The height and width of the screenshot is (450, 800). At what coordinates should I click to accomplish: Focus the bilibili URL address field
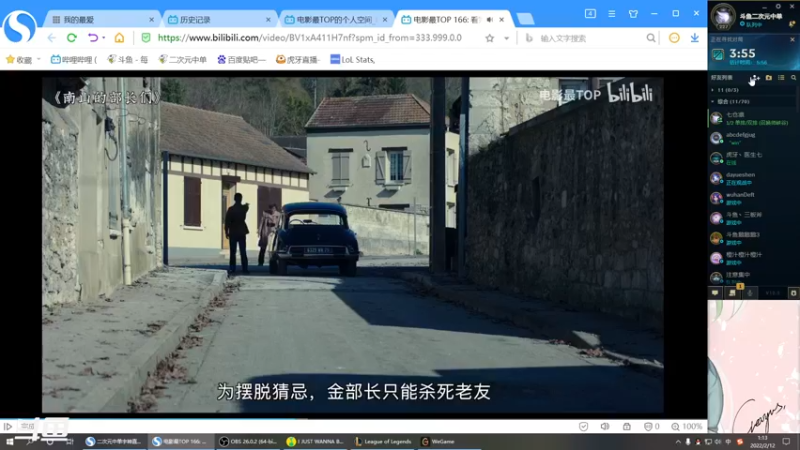310,38
